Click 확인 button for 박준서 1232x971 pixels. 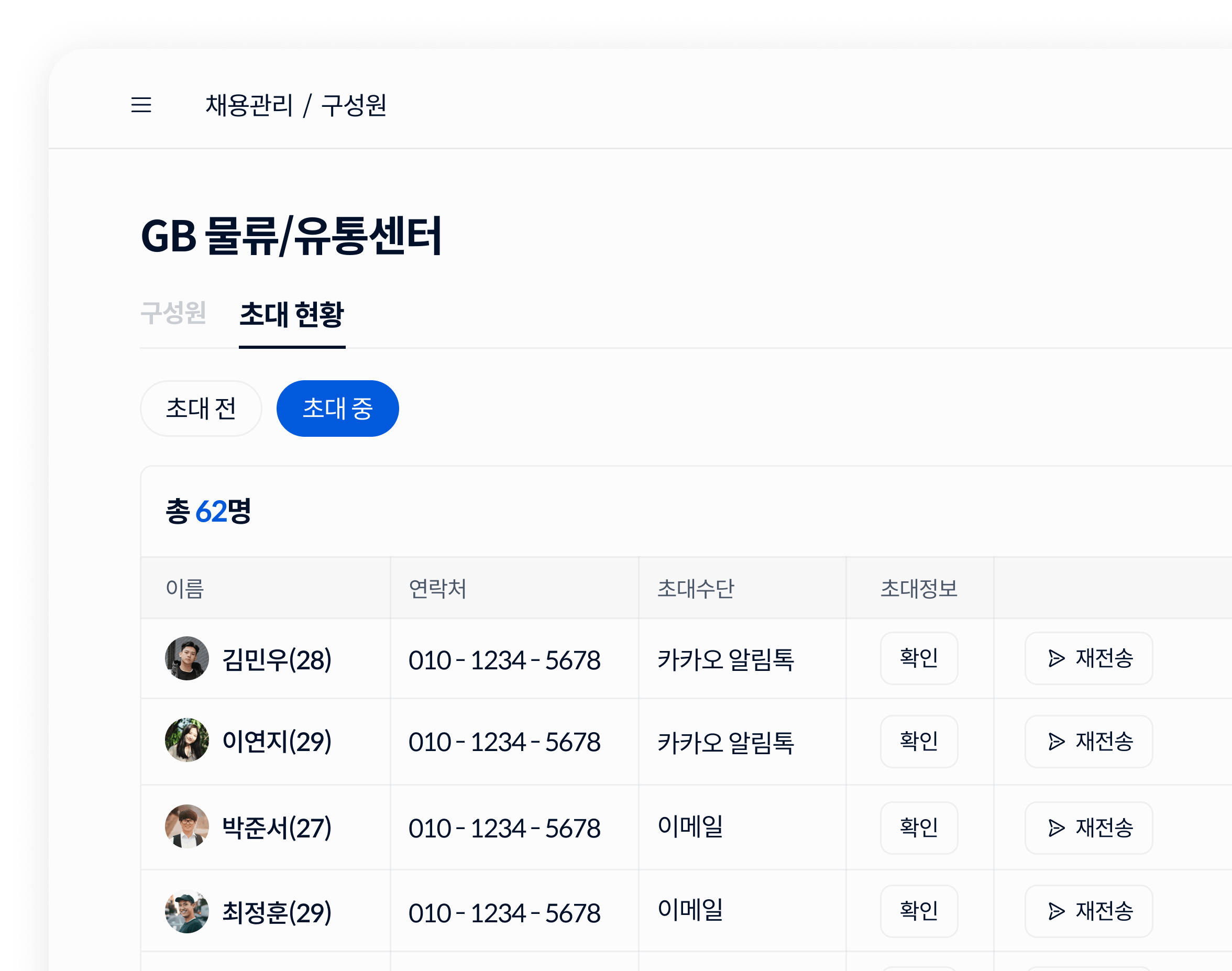point(919,827)
